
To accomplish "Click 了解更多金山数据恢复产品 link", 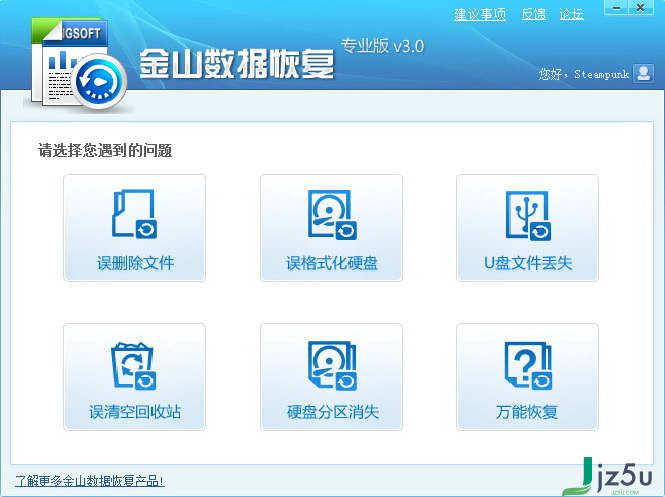I will (89, 481).
